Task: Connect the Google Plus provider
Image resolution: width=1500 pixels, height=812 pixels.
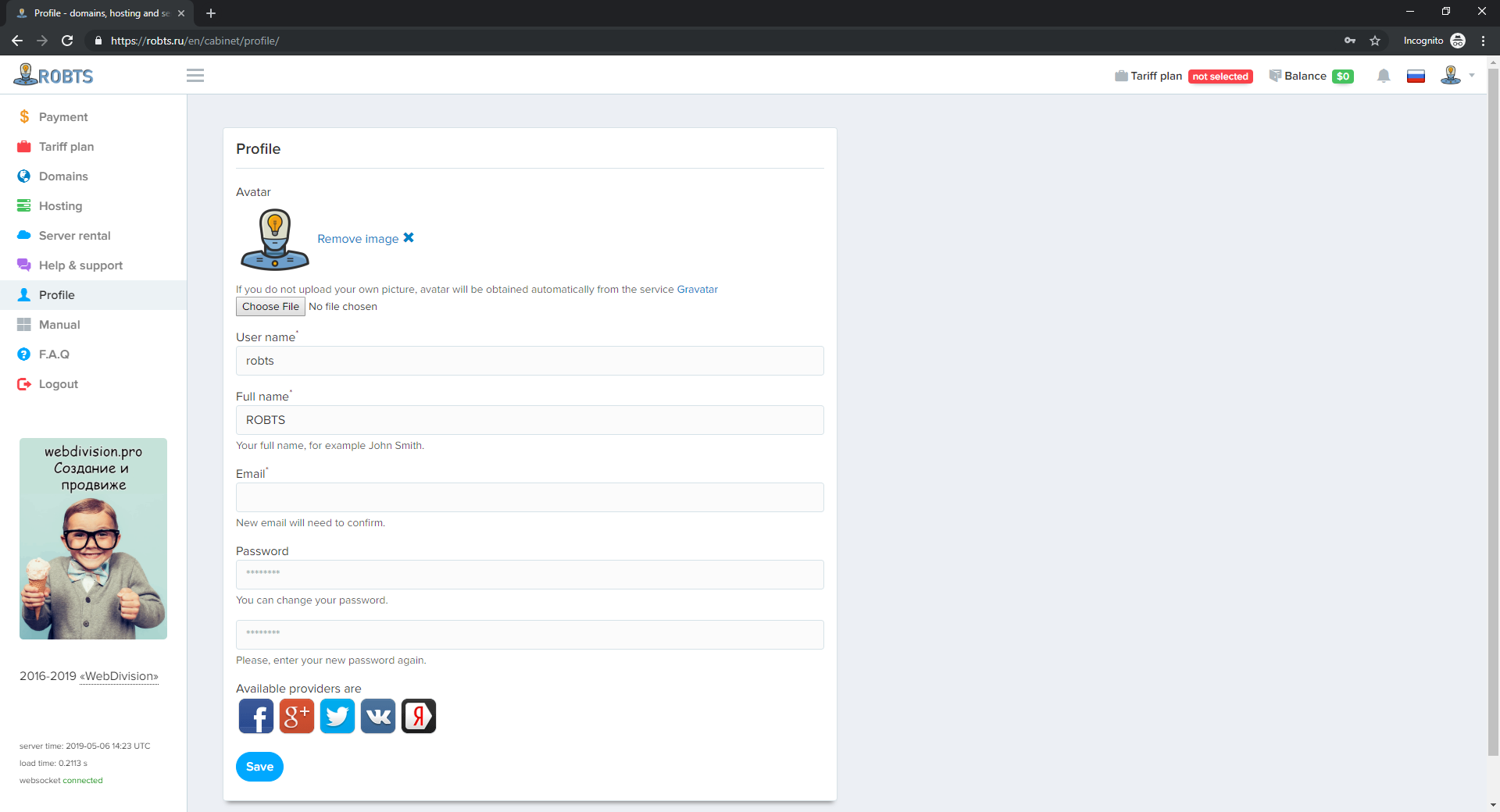Action: click(x=297, y=716)
